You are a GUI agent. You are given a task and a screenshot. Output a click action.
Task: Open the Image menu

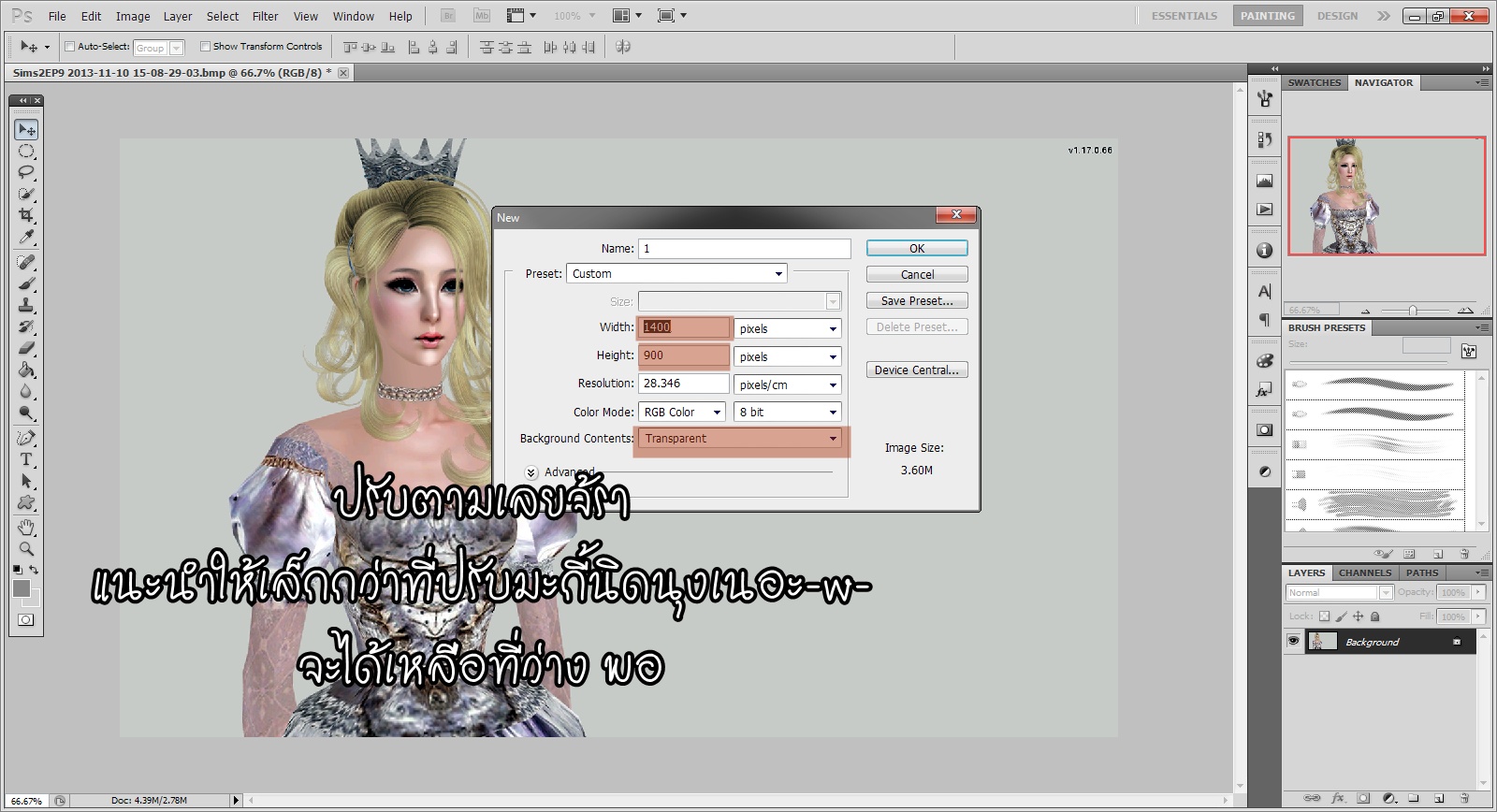pyautogui.click(x=133, y=16)
